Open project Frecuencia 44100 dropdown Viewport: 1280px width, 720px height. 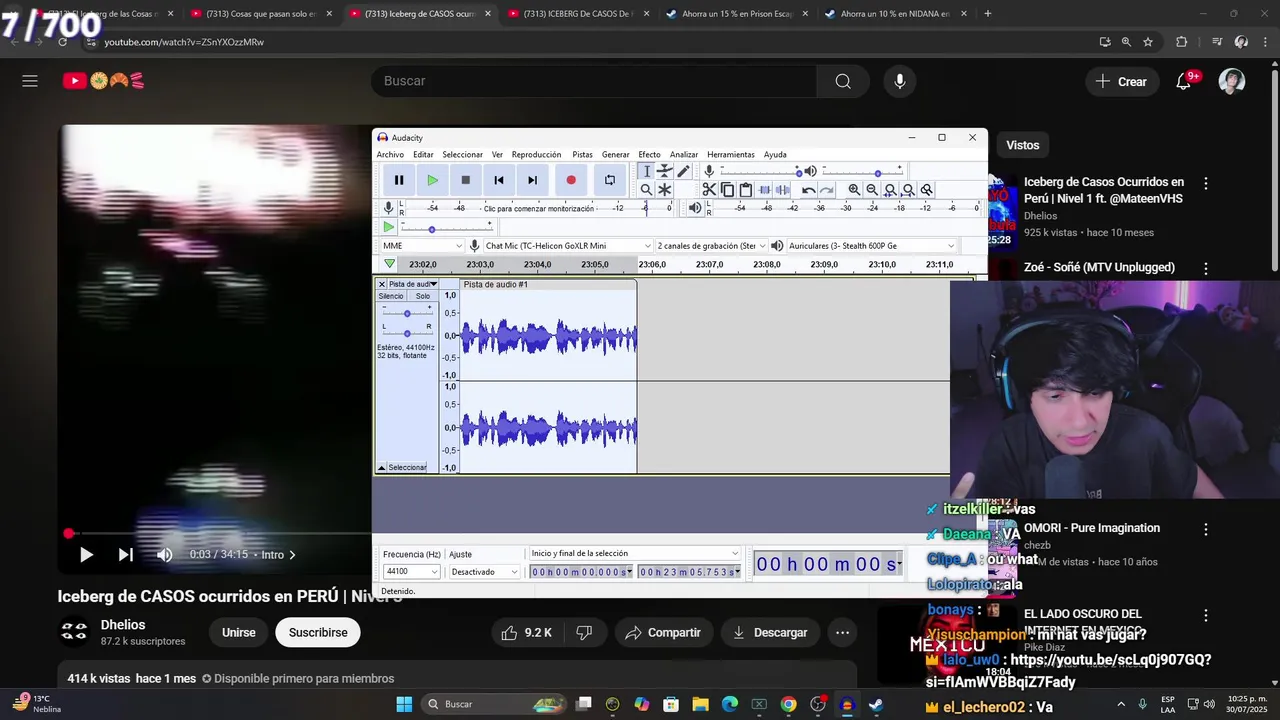point(411,572)
